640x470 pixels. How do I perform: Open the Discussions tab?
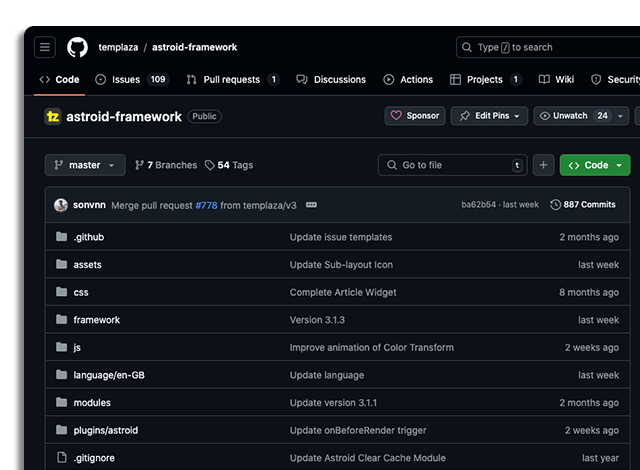(x=331, y=80)
